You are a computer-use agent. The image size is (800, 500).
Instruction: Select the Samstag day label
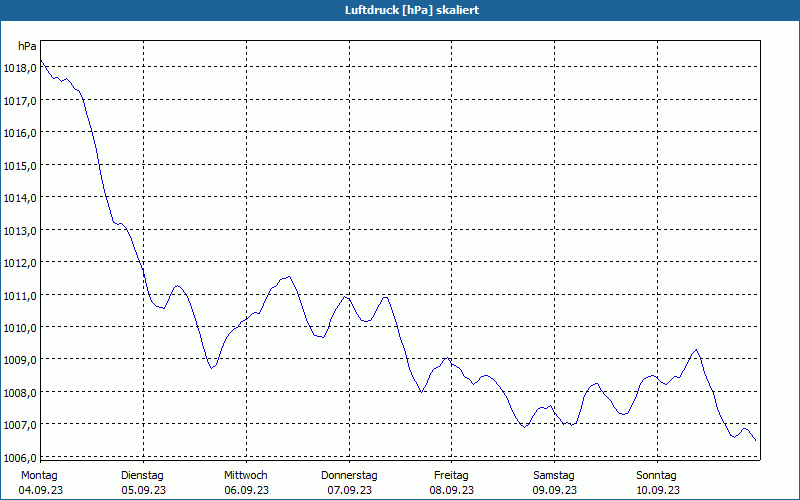554,475
